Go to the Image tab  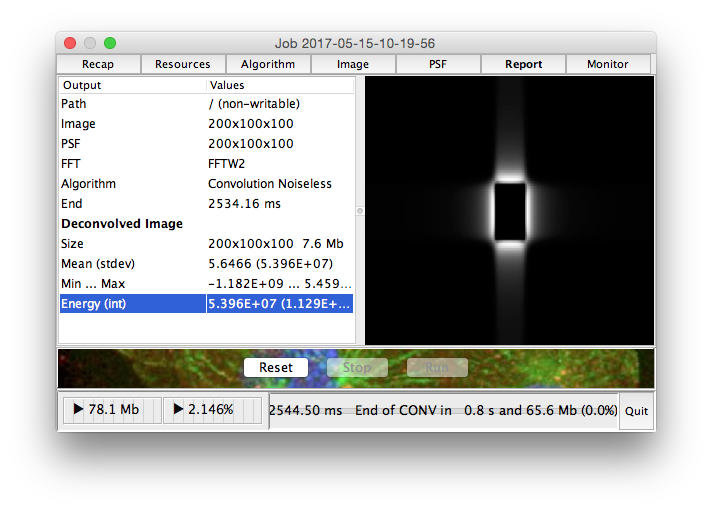pos(353,64)
